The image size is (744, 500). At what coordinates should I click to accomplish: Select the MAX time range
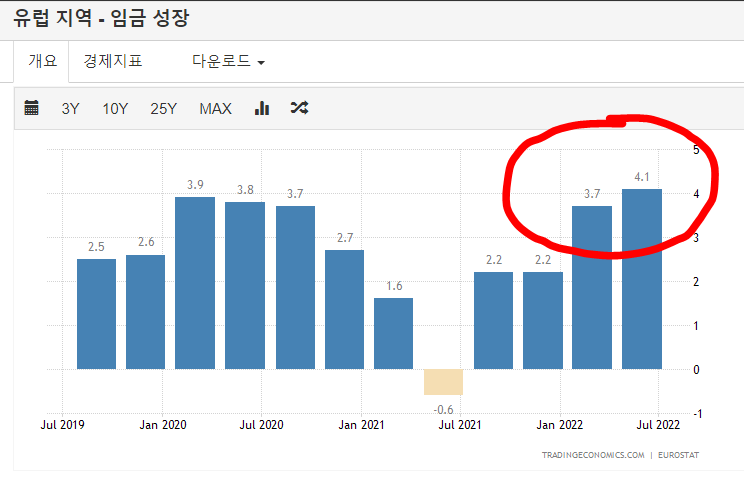click(x=215, y=109)
